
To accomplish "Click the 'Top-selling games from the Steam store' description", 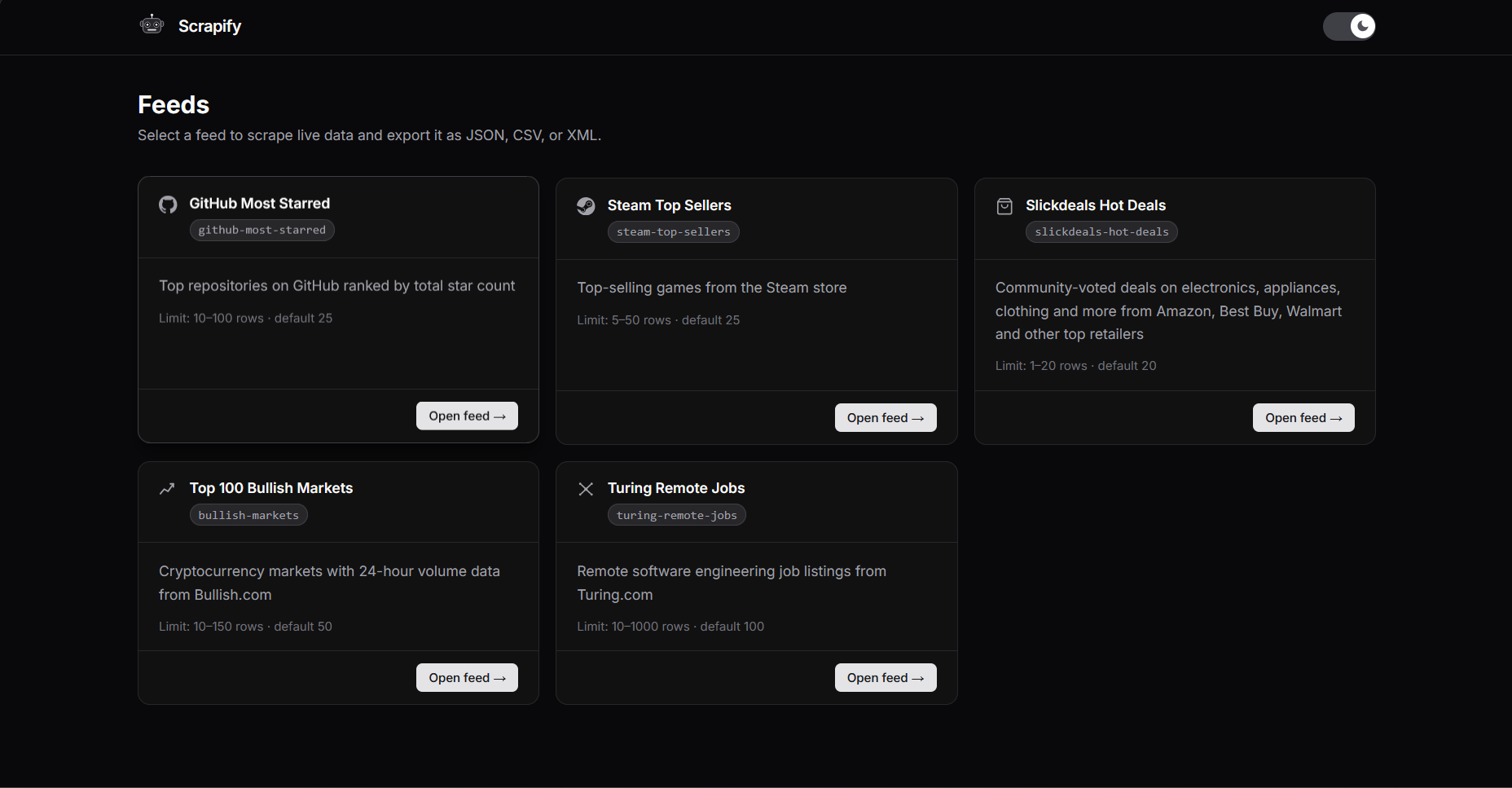I will coord(712,288).
